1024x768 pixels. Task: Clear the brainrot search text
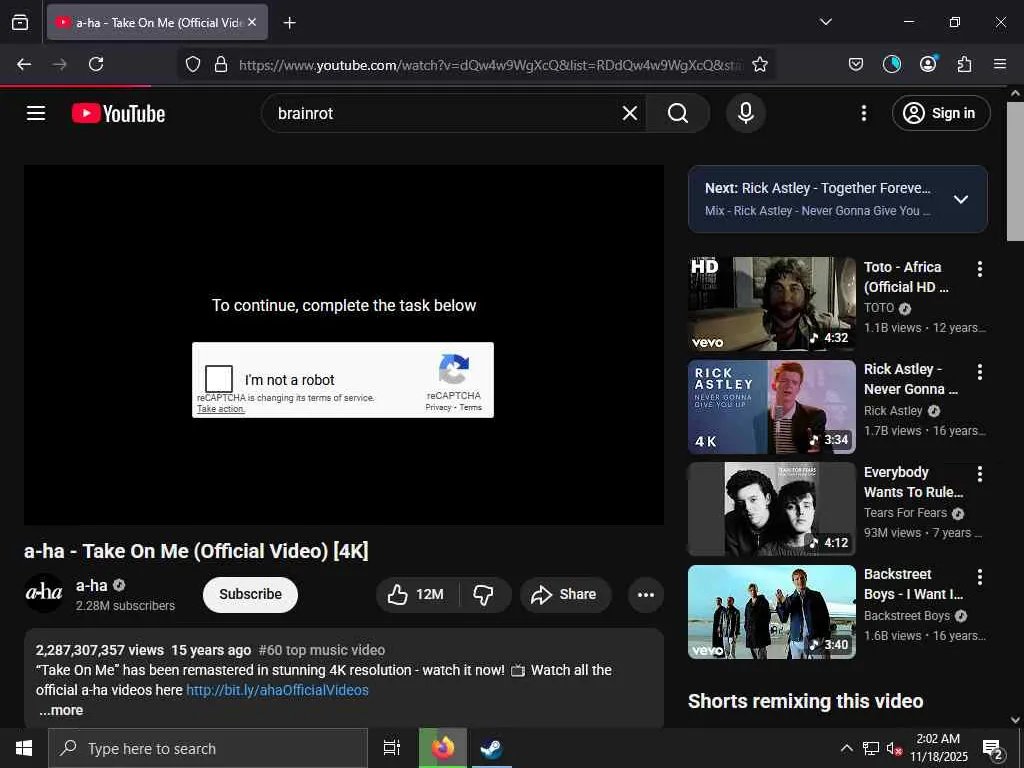[630, 114]
